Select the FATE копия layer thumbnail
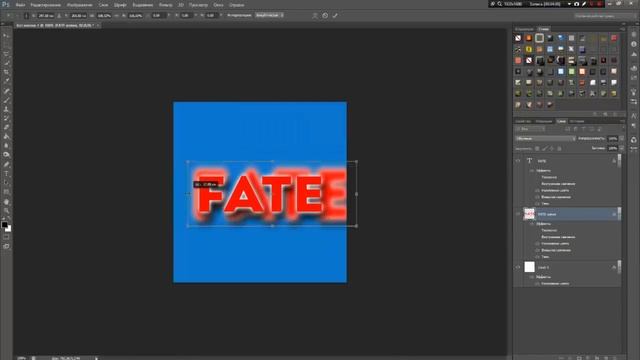Image resolution: width=640 pixels, height=360 pixels. click(x=529, y=214)
